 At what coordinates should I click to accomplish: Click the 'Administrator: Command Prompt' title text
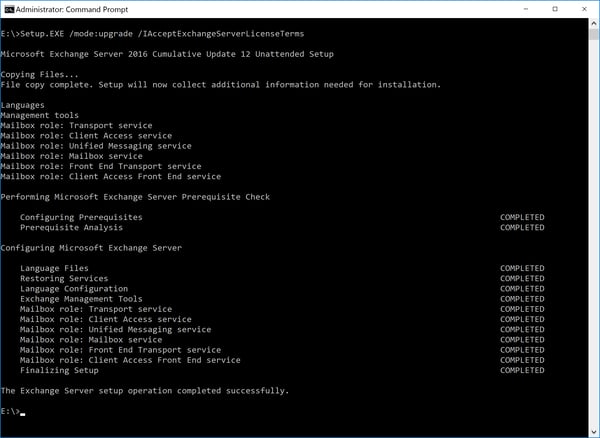click(72, 10)
